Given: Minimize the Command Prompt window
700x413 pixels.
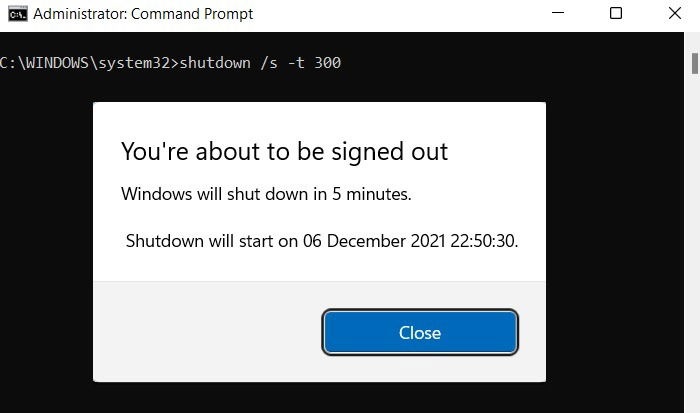Looking at the screenshot, I should click(558, 13).
